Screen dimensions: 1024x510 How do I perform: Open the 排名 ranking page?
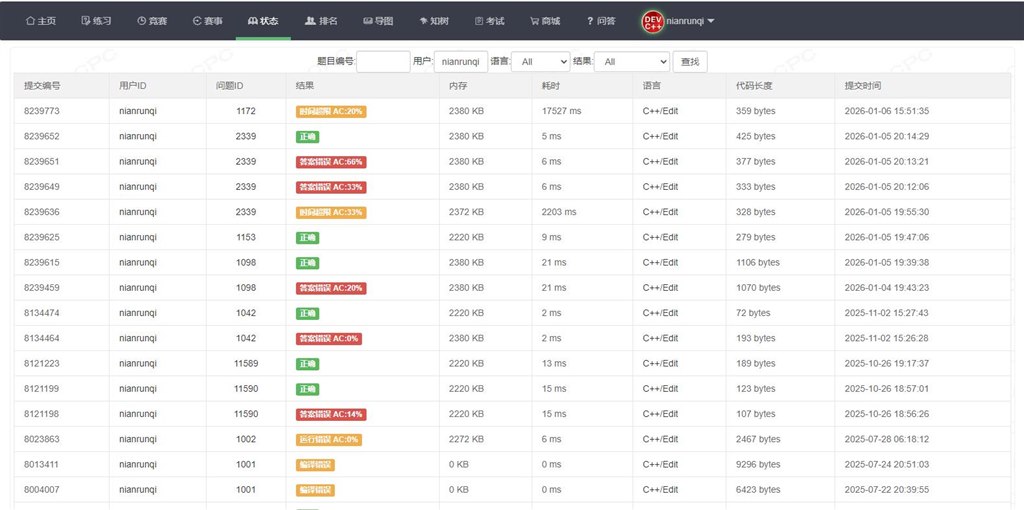click(321, 20)
